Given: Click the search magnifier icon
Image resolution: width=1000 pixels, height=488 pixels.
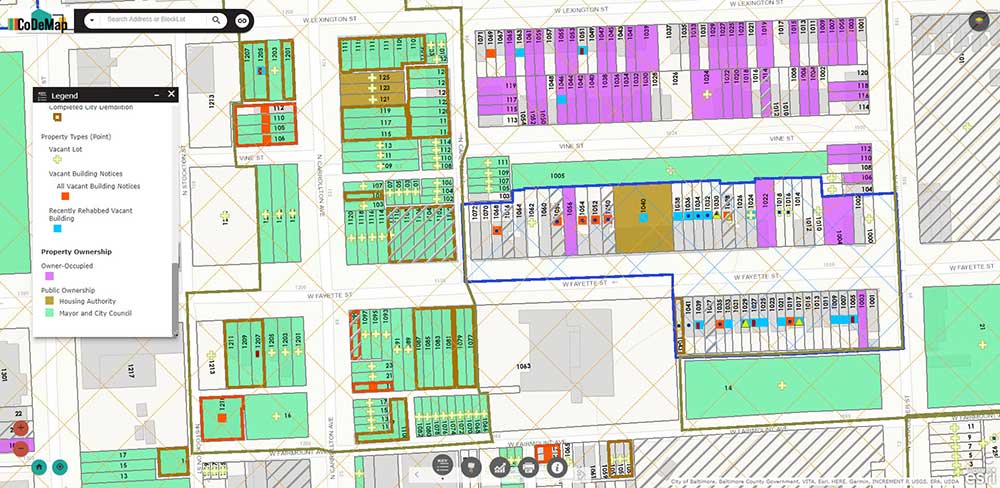Looking at the screenshot, I should (x=217, y=20).
